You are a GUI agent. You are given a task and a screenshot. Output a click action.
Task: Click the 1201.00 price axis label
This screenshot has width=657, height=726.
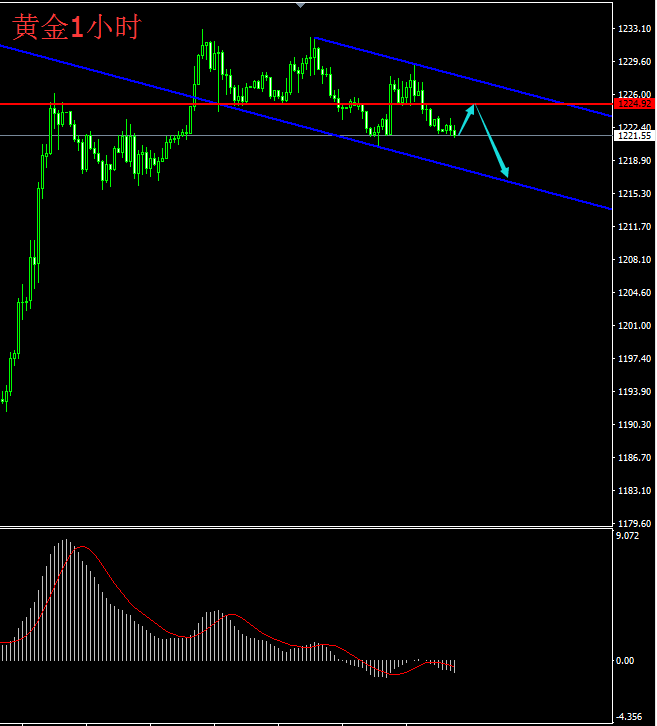click(x=634, y=325)
